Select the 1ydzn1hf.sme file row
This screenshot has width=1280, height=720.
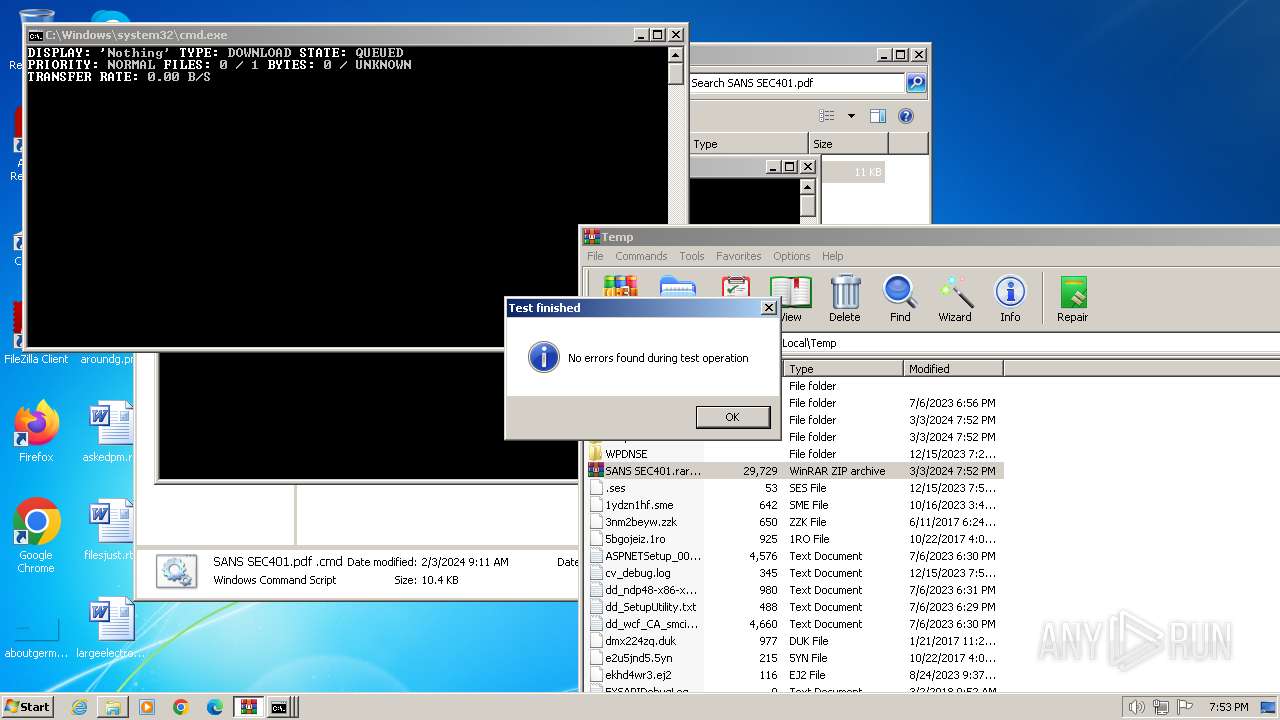794,505
